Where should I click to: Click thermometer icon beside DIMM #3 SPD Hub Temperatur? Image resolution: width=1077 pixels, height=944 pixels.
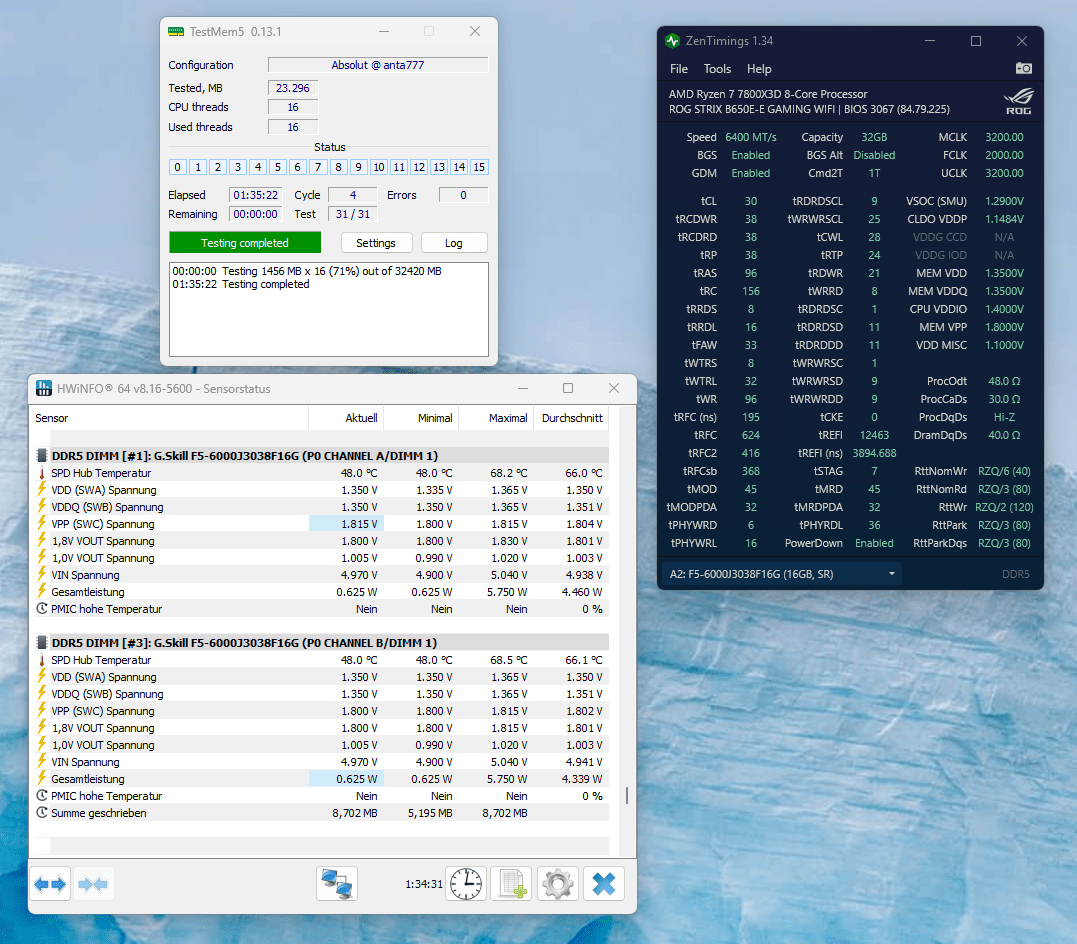(42, 660)
